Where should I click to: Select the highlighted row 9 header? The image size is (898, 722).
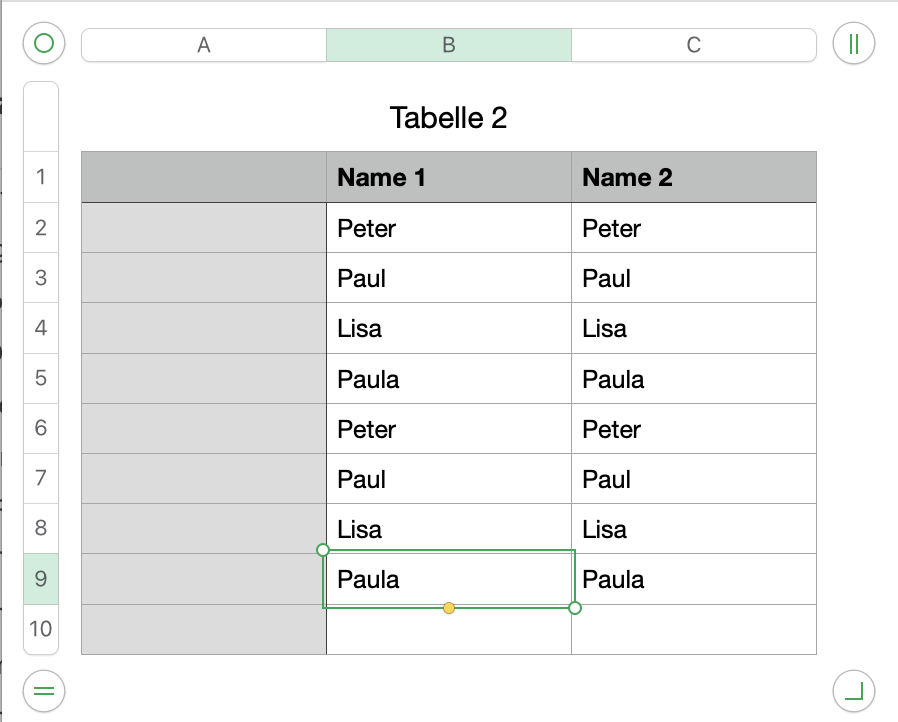click(x=41, y=579)
